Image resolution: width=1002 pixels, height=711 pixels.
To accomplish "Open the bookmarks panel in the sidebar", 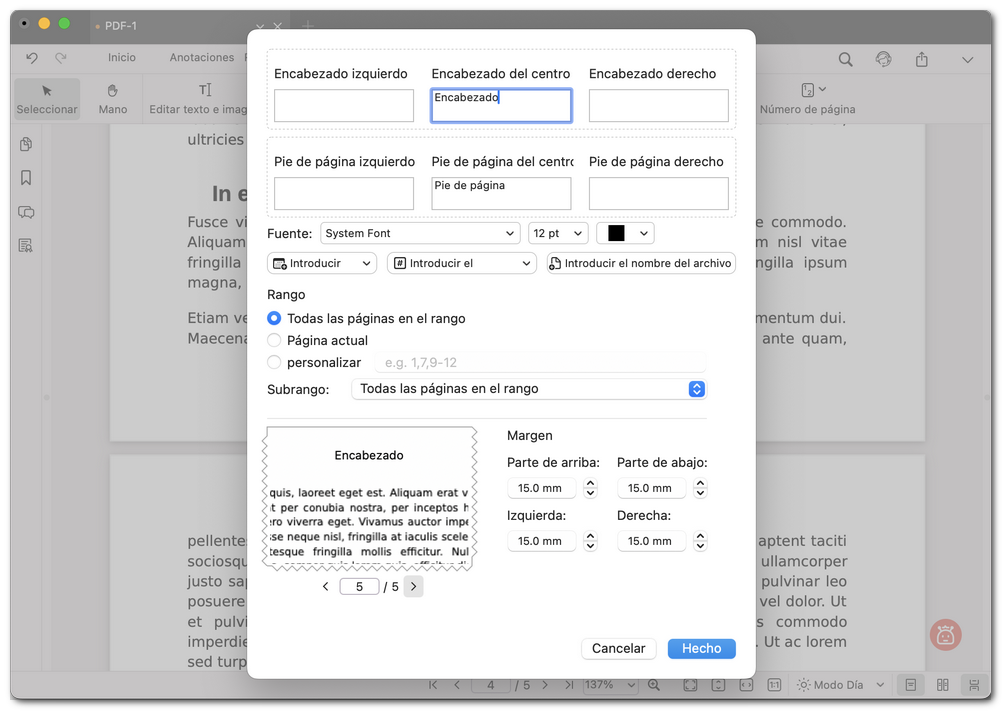I will [x=25, y=177].
